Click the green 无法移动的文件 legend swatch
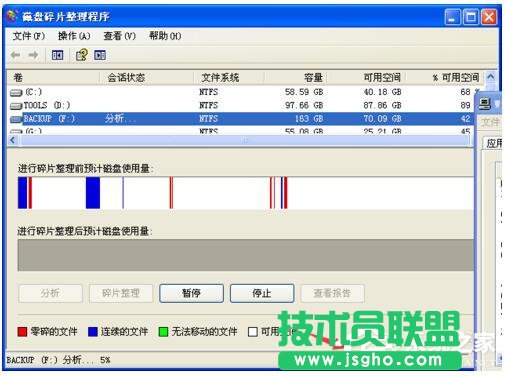The width and height of the screenshot is (505, 376). click(163, 332)
